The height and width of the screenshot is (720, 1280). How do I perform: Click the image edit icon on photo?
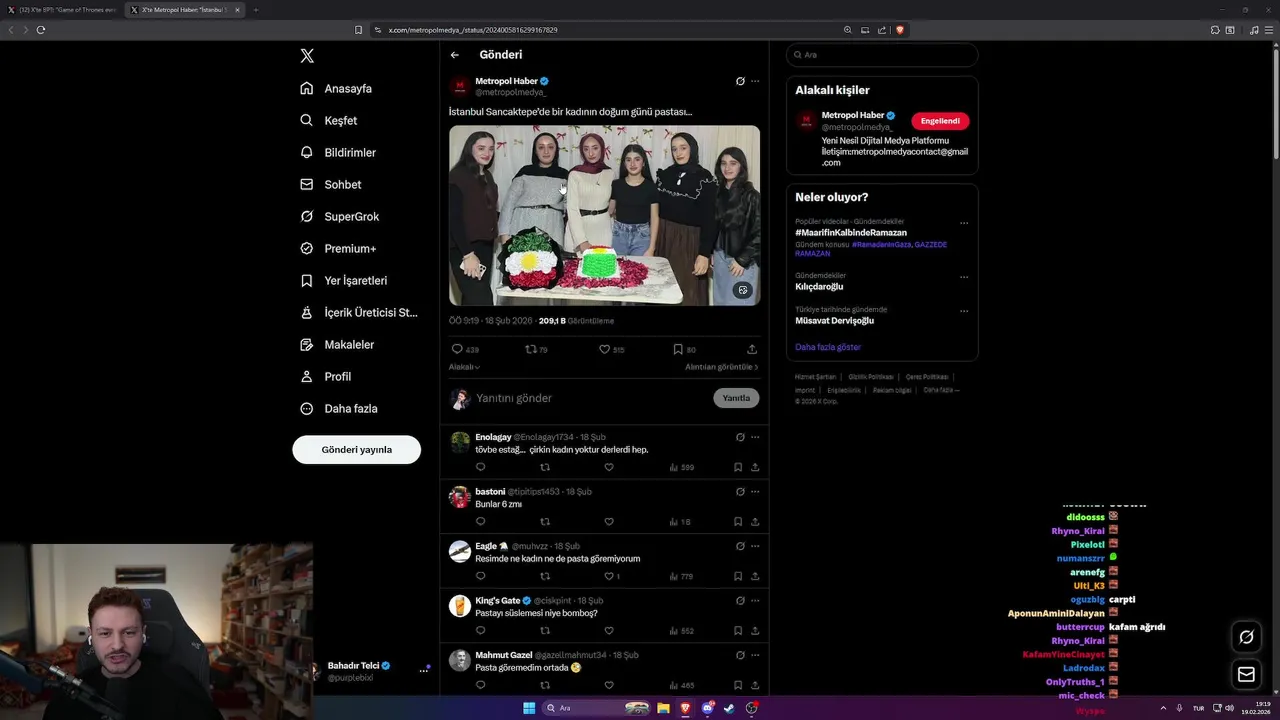[x=742, y=290]
